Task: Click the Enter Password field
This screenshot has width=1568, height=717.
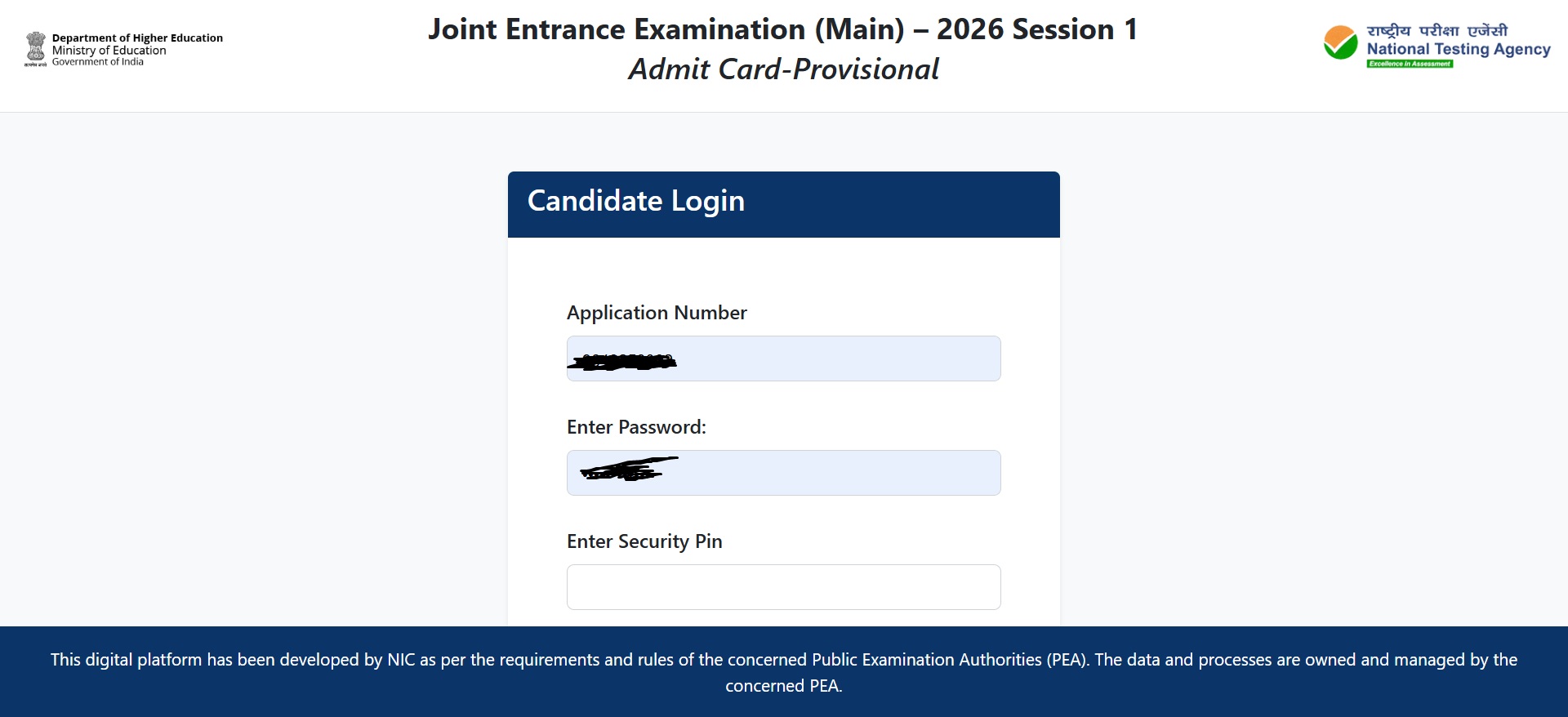Action: pos(782,472)
